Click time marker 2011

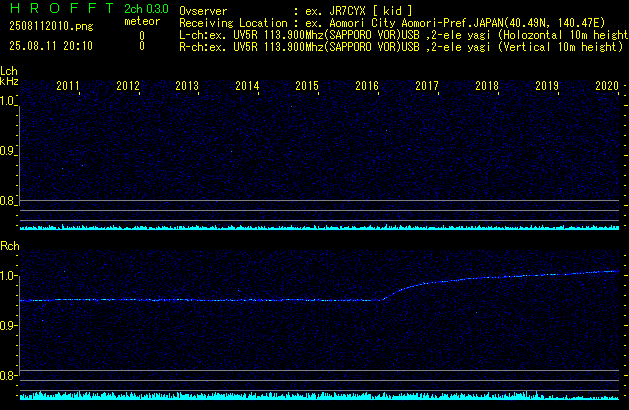point(68,86)
